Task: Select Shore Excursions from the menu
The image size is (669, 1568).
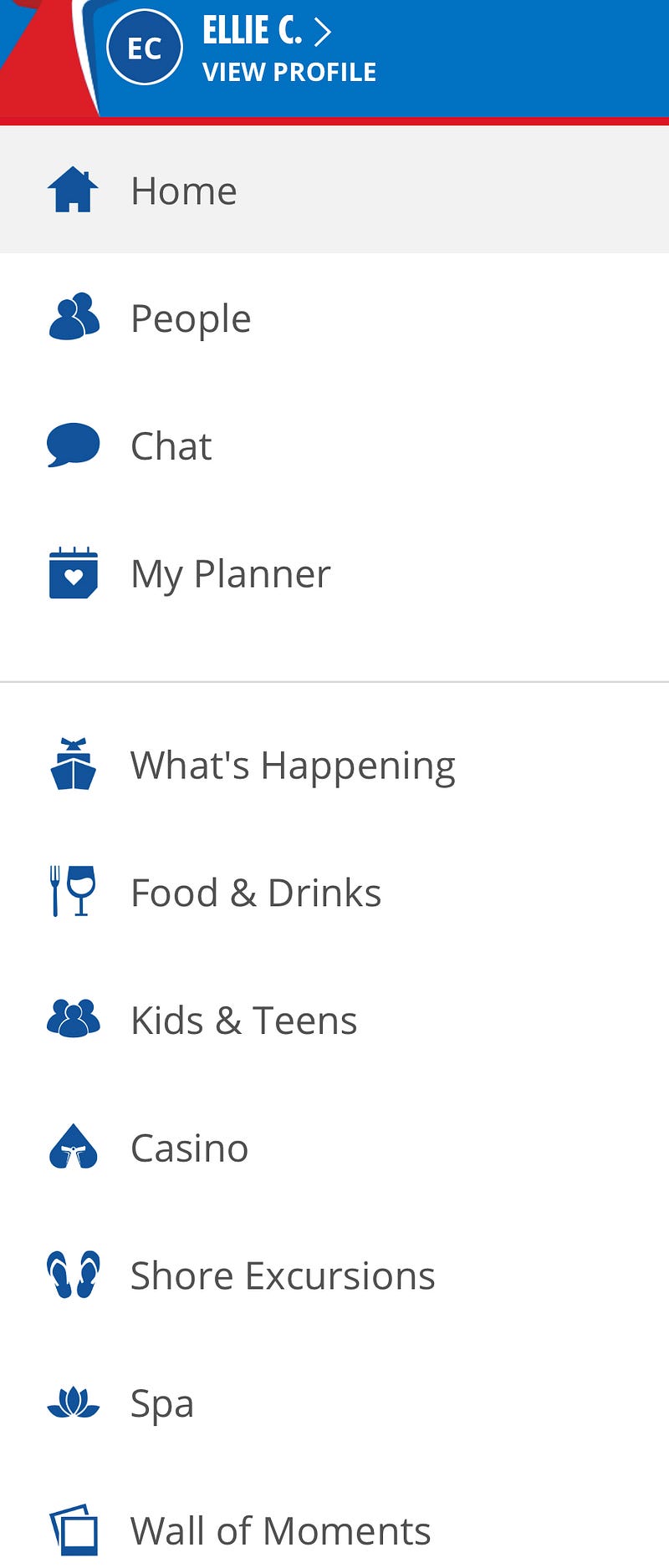Action: click(283, 1275)
